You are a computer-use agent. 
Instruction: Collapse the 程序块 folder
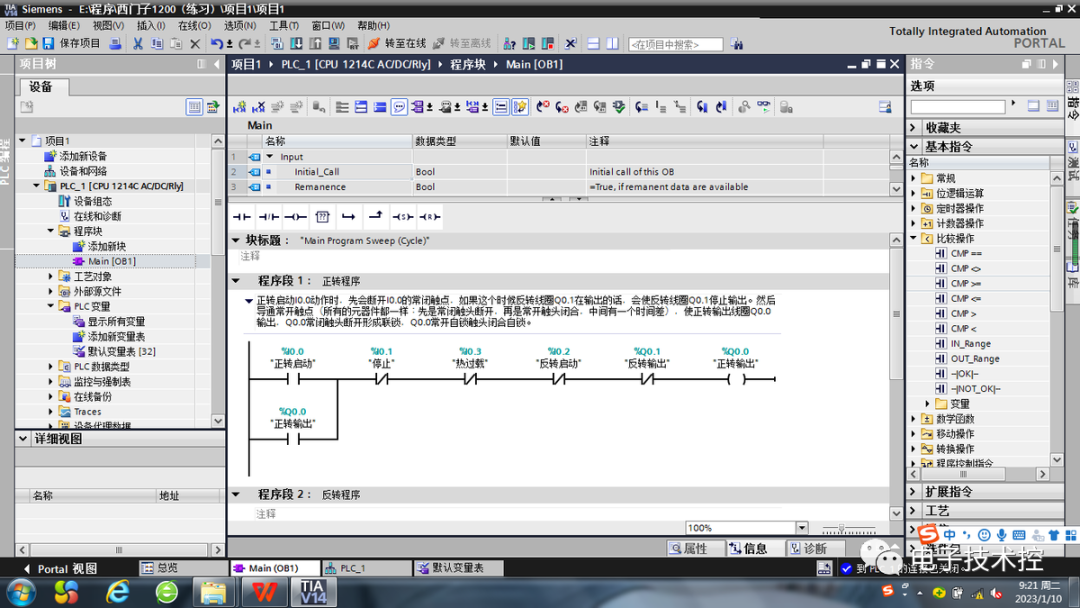tap(50, 231)
